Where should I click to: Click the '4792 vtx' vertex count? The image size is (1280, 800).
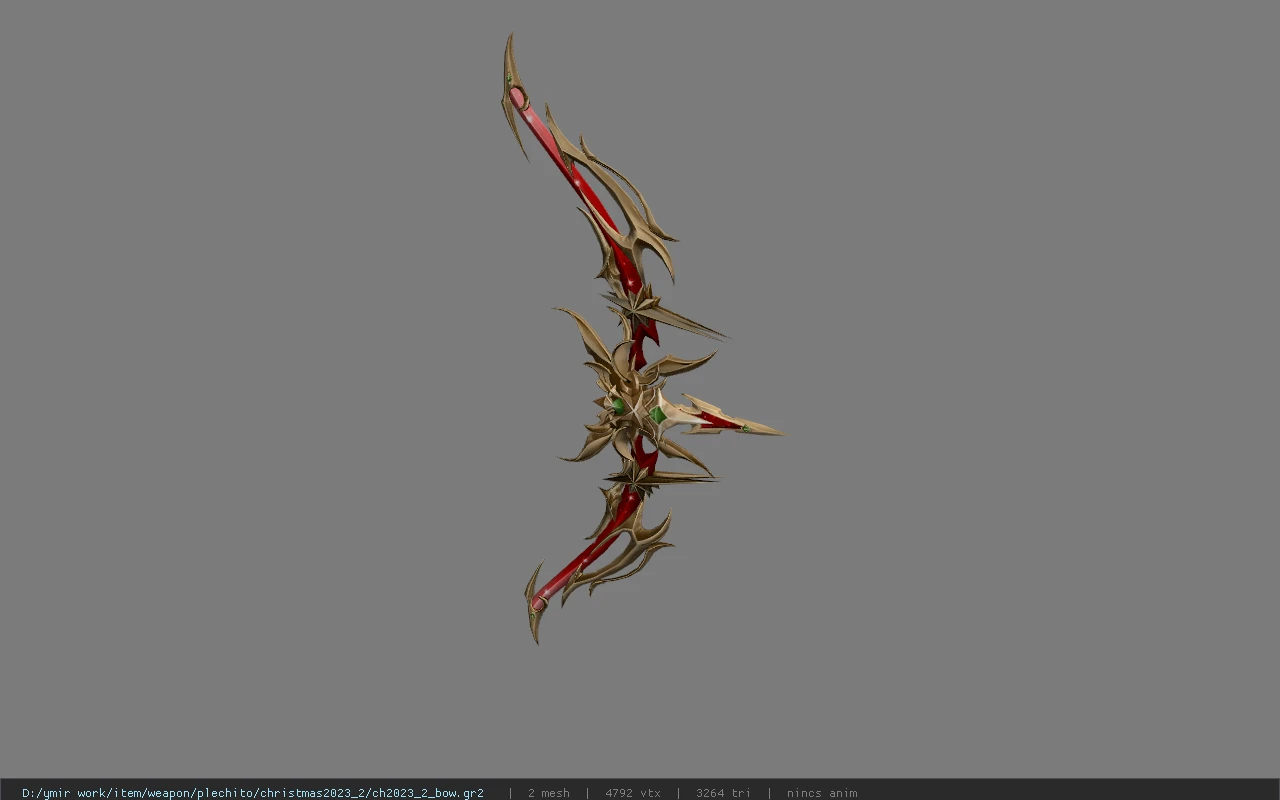(633, 793)
